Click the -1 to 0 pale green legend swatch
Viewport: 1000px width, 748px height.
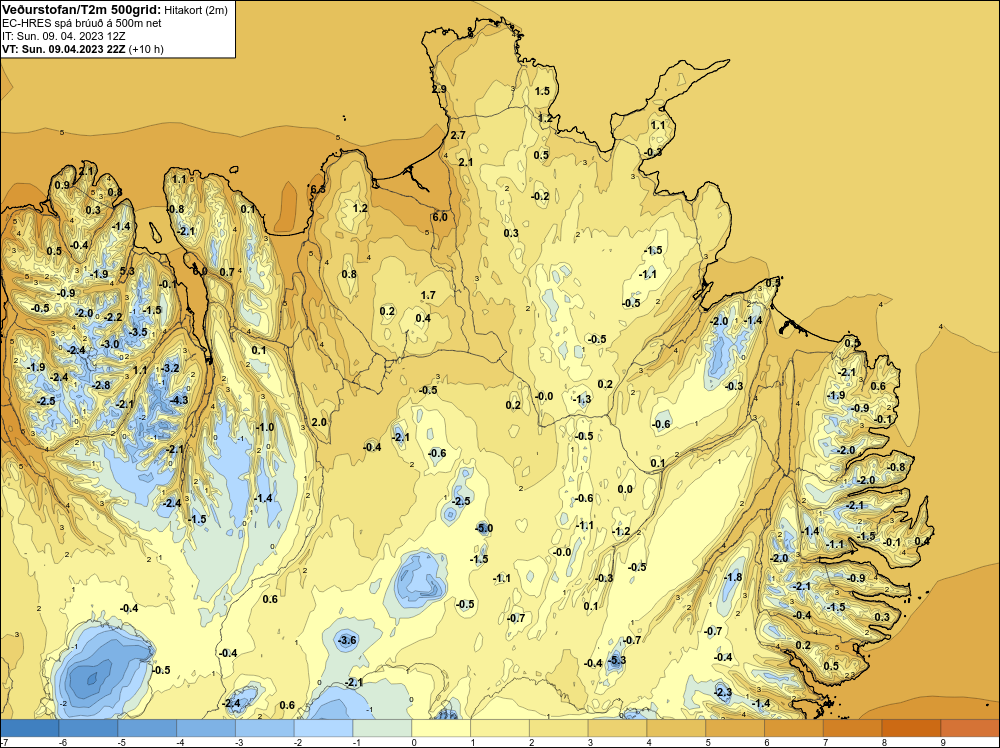click(382, 728)
